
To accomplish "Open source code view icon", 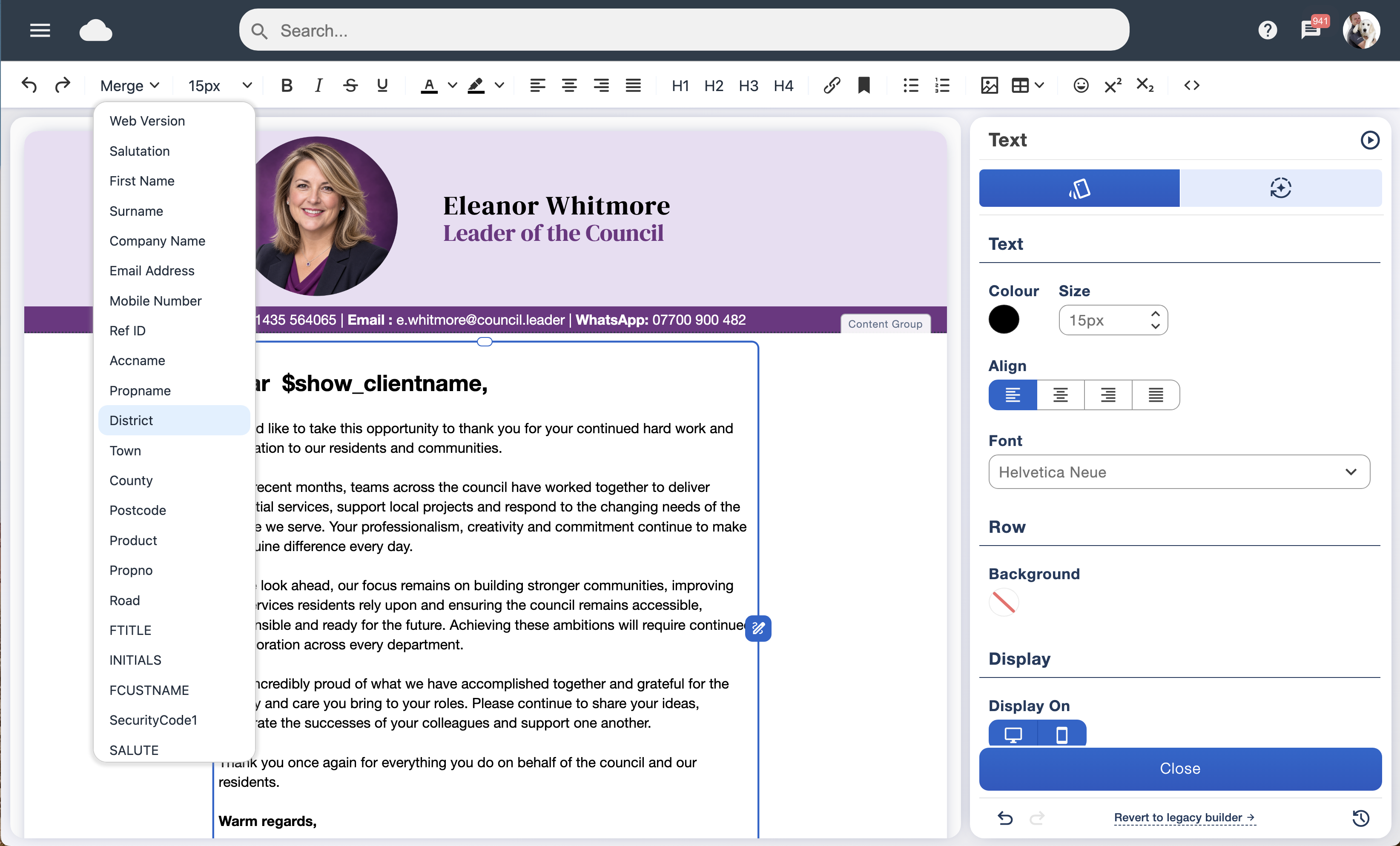I will tap(1191, 85).
